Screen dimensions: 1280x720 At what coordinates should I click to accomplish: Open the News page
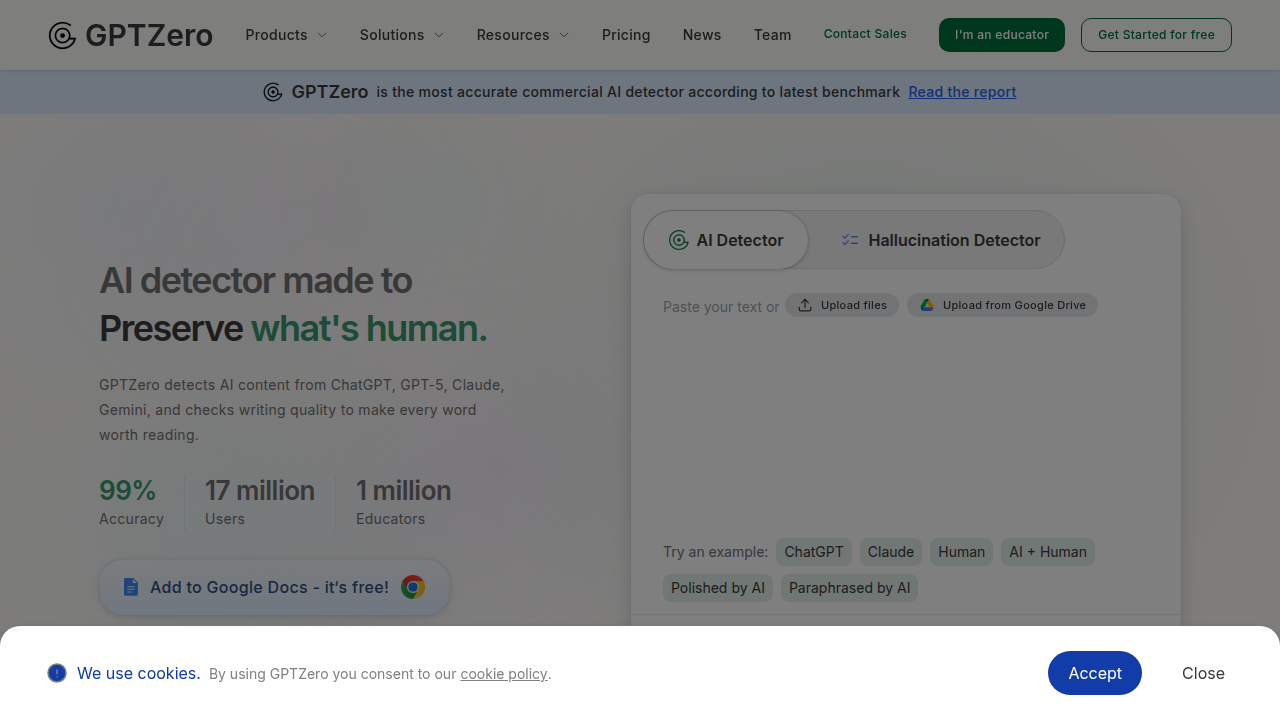coord(702,35)
